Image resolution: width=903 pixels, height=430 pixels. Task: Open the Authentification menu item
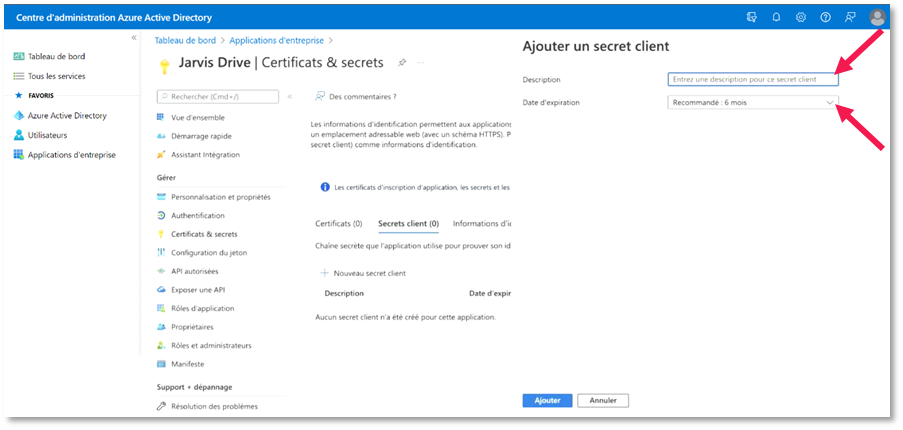(198, 215)
